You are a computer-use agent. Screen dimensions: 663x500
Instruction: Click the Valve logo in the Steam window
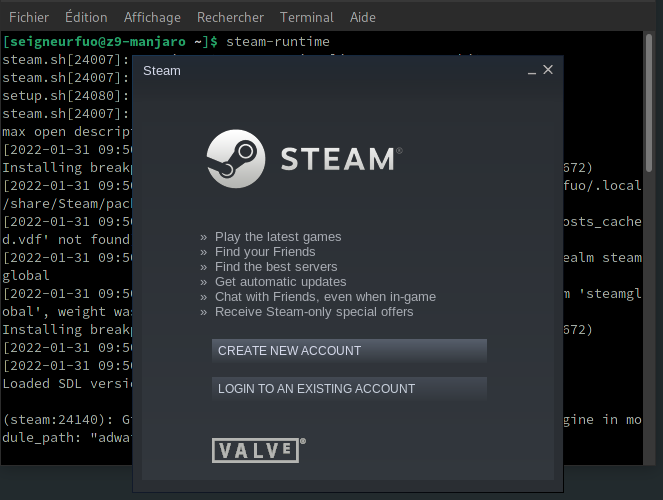pyautogui.click(x=258, y=450)
